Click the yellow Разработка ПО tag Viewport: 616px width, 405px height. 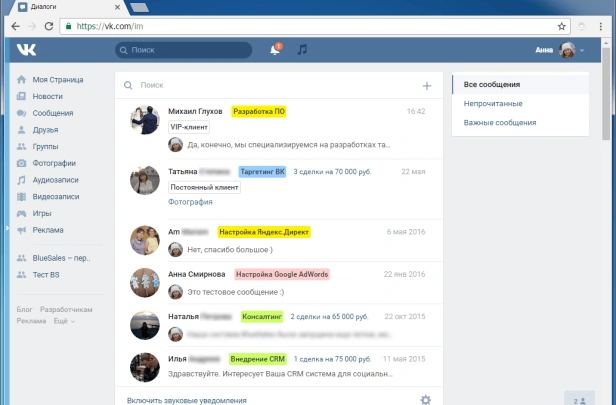pyautogui.click(x=258, y=111)
